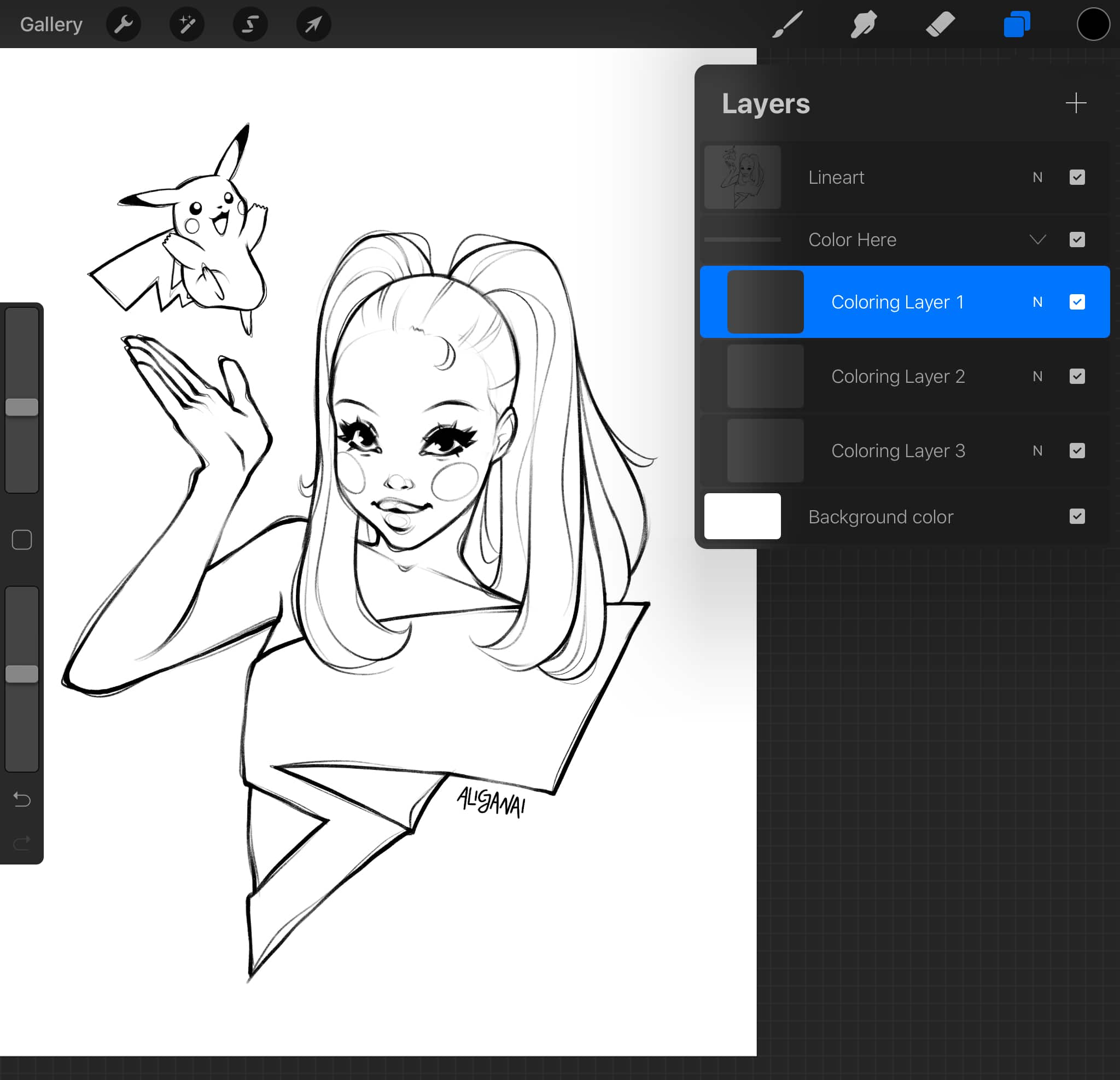The height and width of the screenshot is (1080, 1120).
Task: Hide Coloring Layer 1
Action: [x=1077, y=302]
